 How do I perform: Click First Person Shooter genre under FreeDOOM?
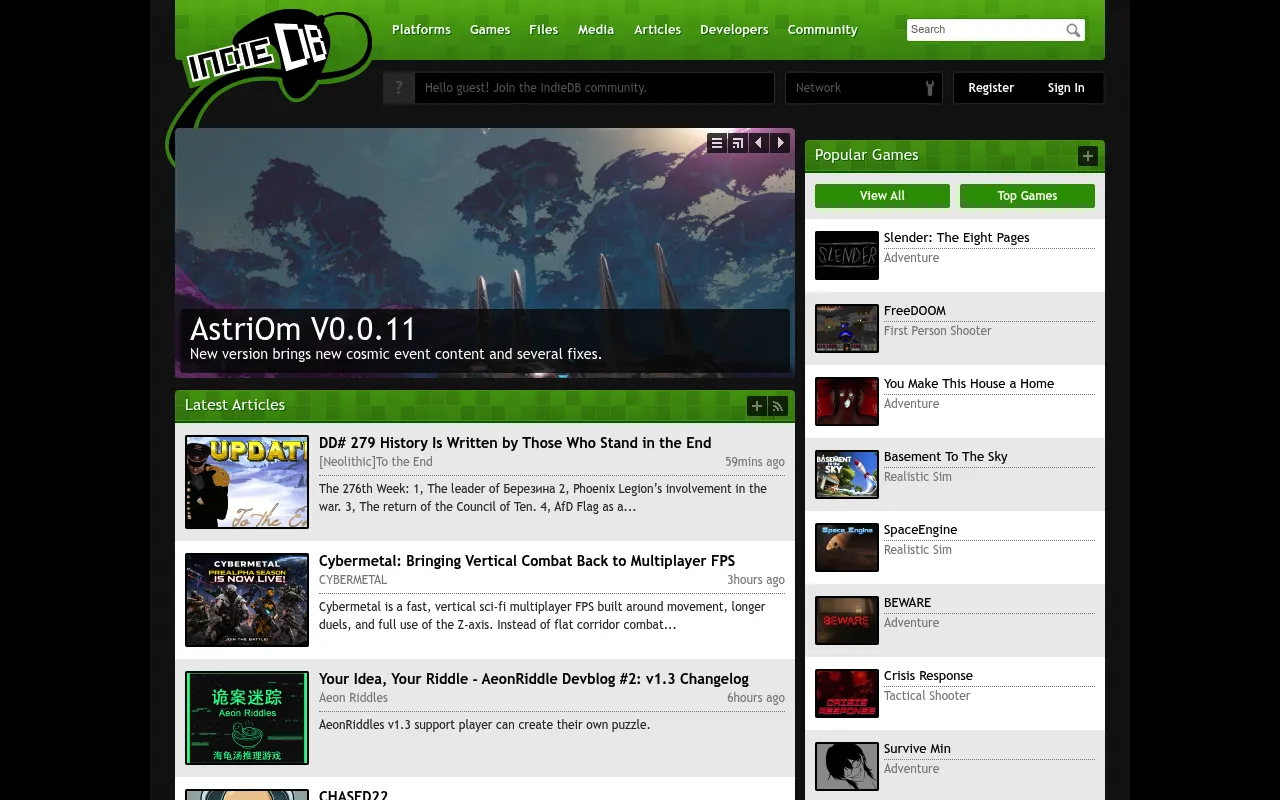tap(938, 331)
